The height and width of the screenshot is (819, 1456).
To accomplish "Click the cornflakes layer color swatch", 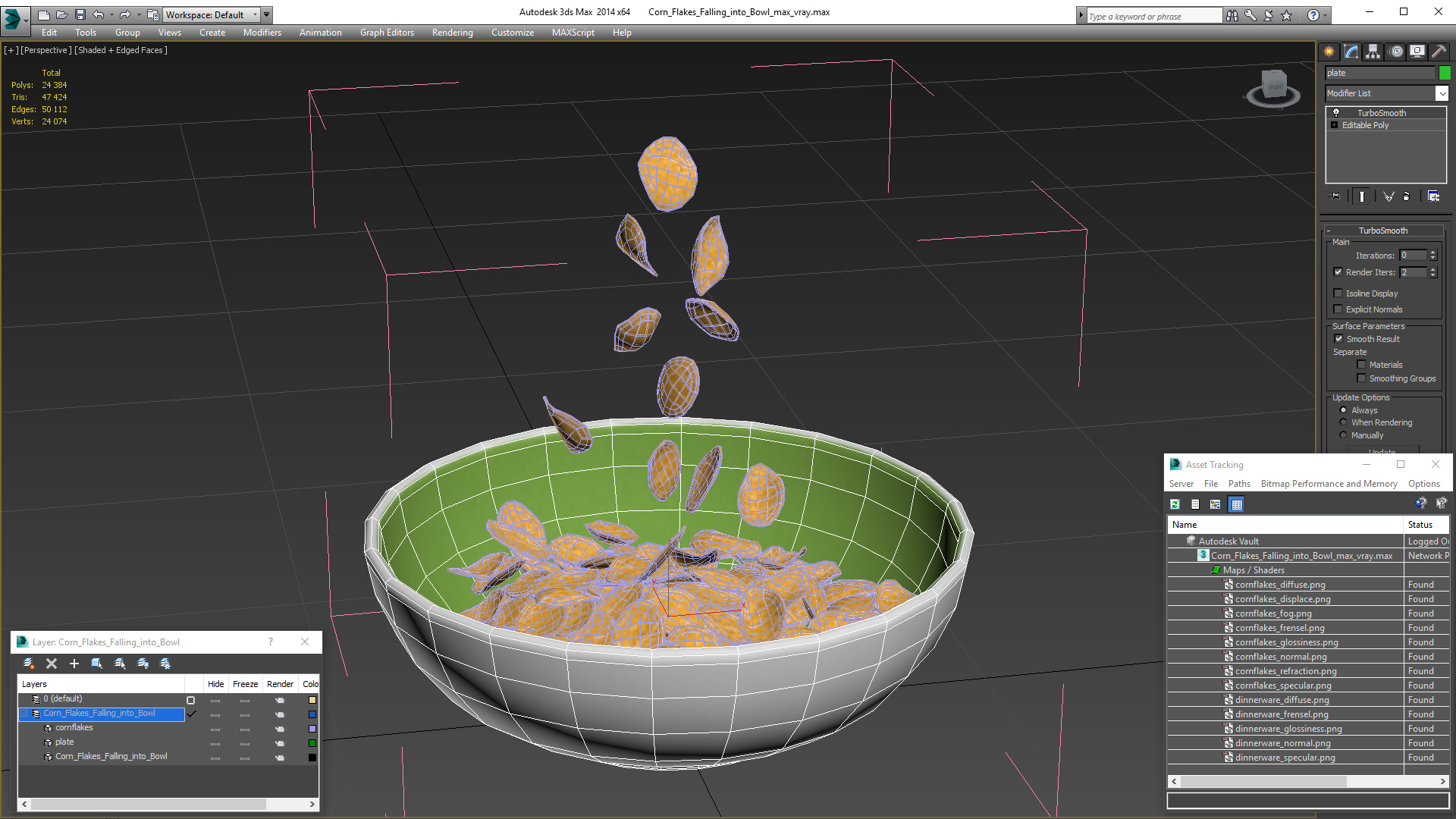I will coord(312,729).
